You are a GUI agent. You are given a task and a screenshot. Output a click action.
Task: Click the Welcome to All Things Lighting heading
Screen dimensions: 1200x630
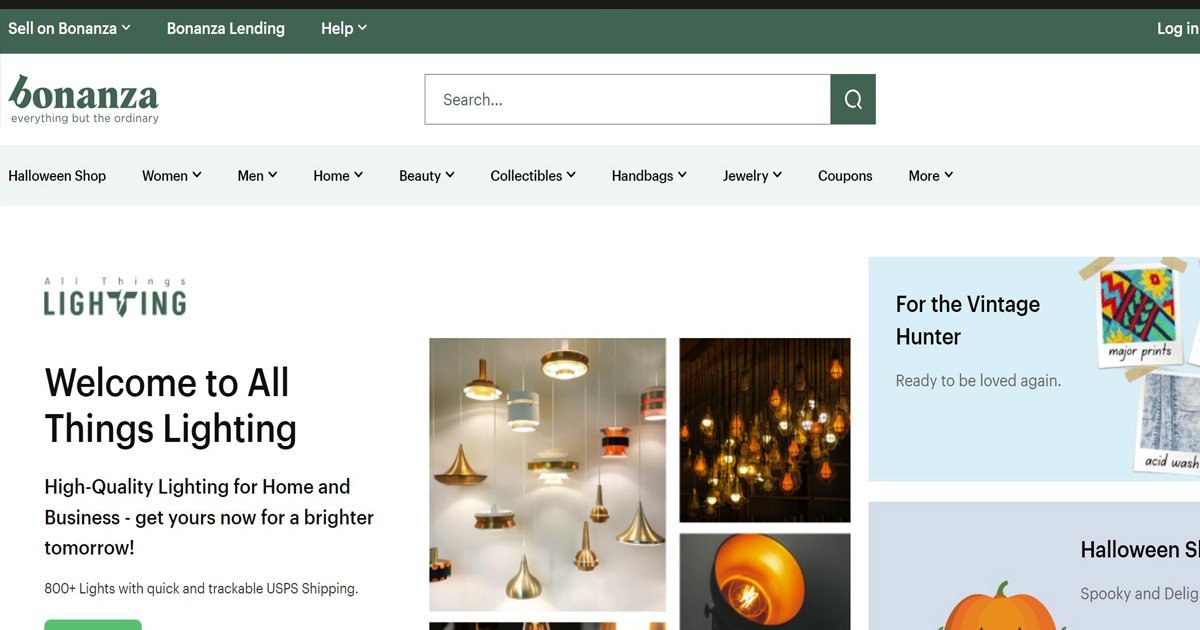click(x=171, y=405)
